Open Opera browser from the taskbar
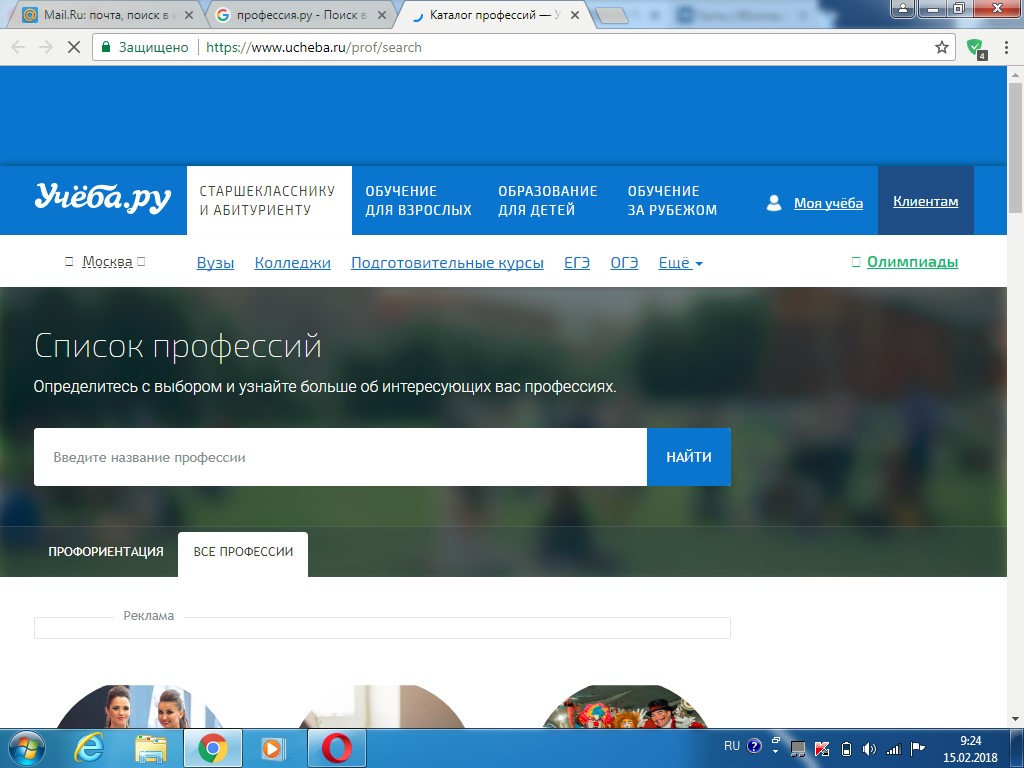The height and width of the screenshot is (768, 1024). [337, 748]
